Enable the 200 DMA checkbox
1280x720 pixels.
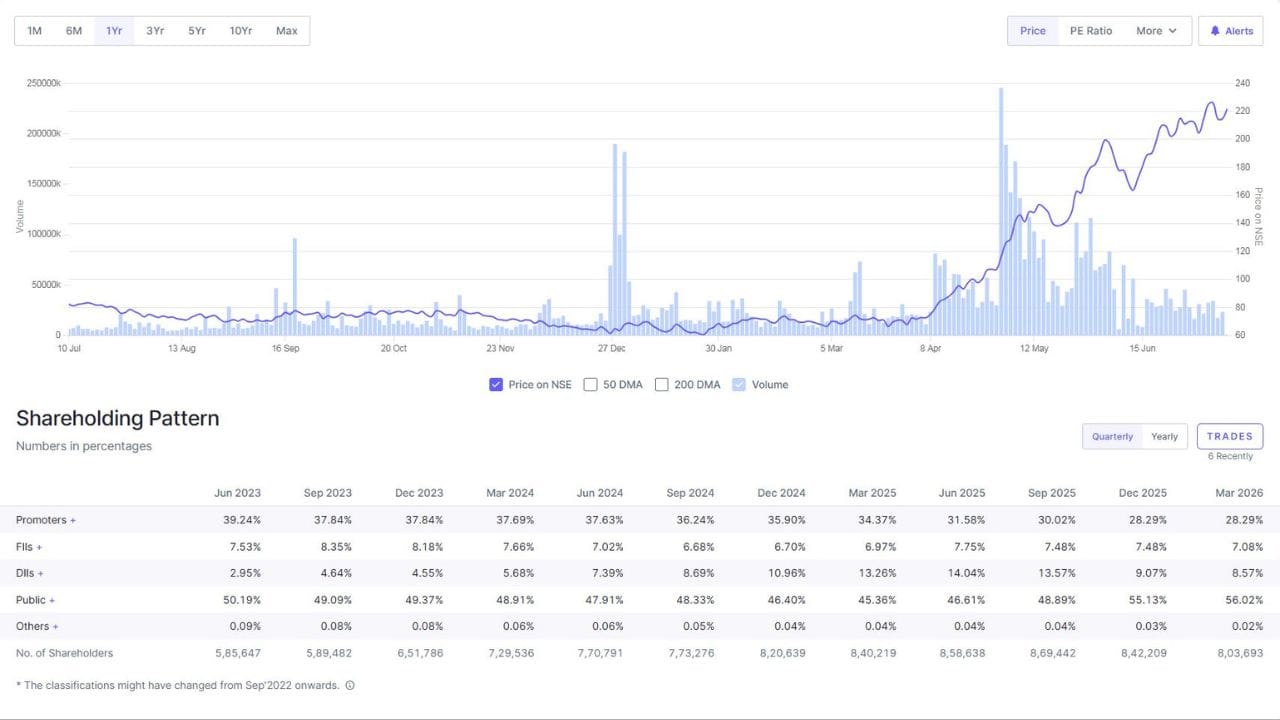point(662,384)
